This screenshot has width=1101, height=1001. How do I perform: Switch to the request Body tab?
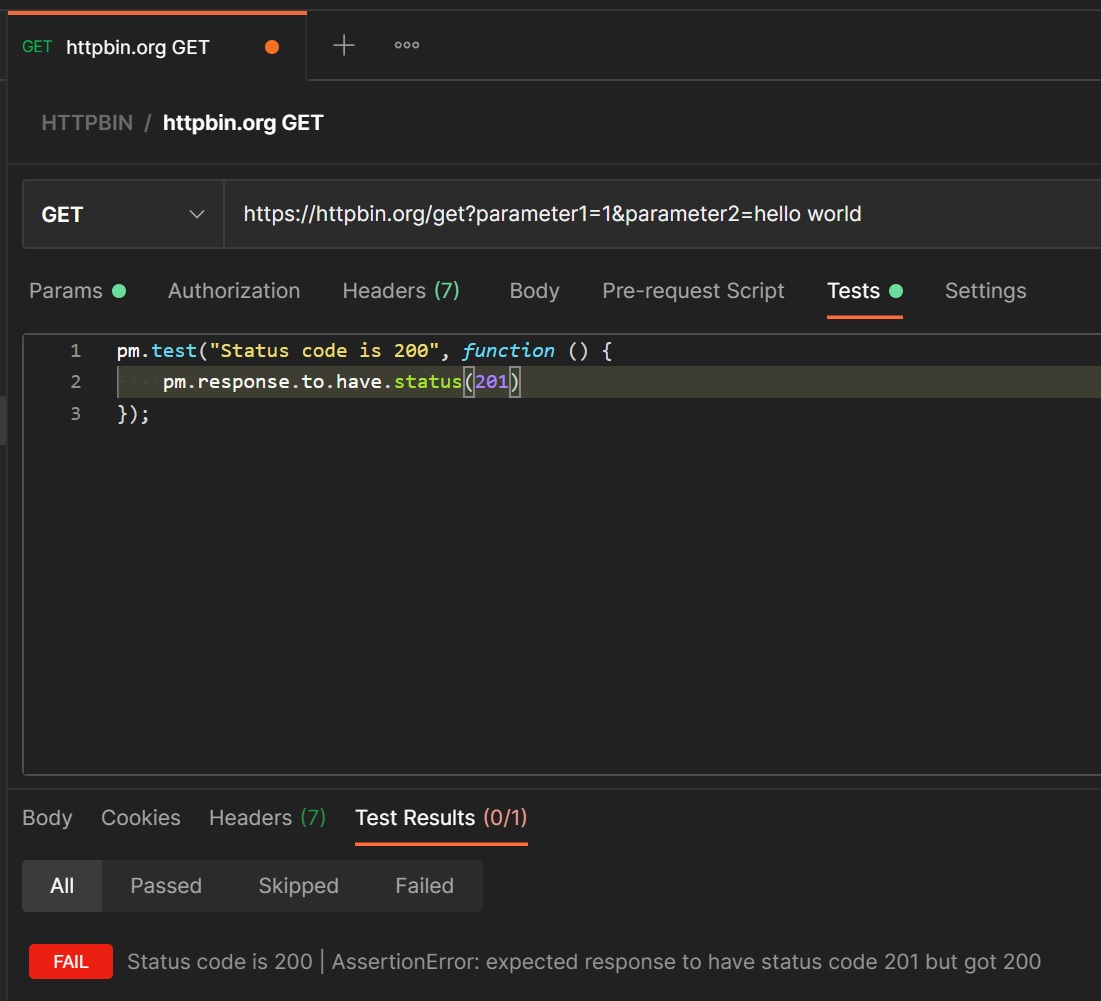pyautogui.click(x=534, y=291)
